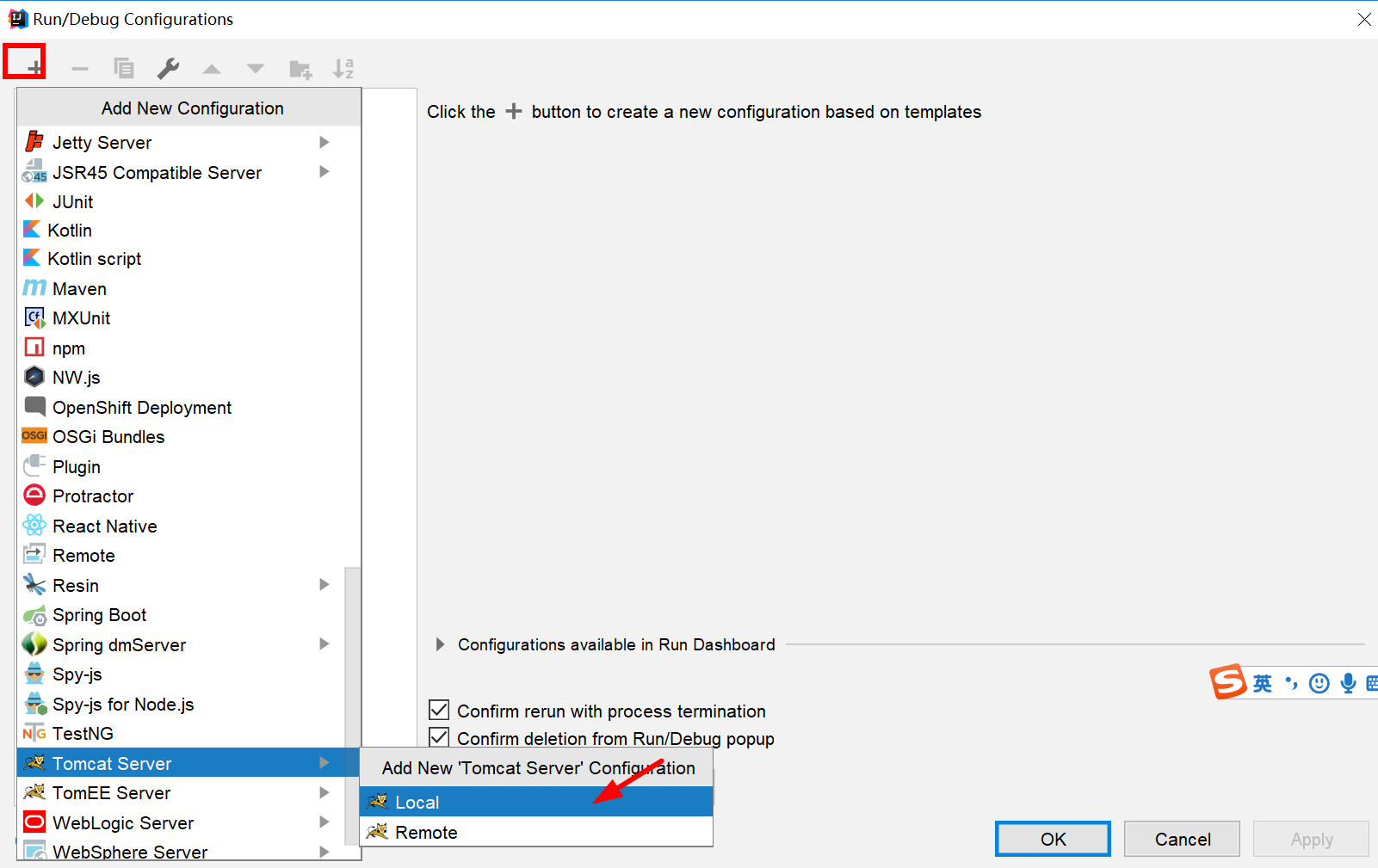Image resolution: width=1378 pixels, height=868 pixels.
Task: Click the Sogou microphone voice input icon
Action: 1348,683
